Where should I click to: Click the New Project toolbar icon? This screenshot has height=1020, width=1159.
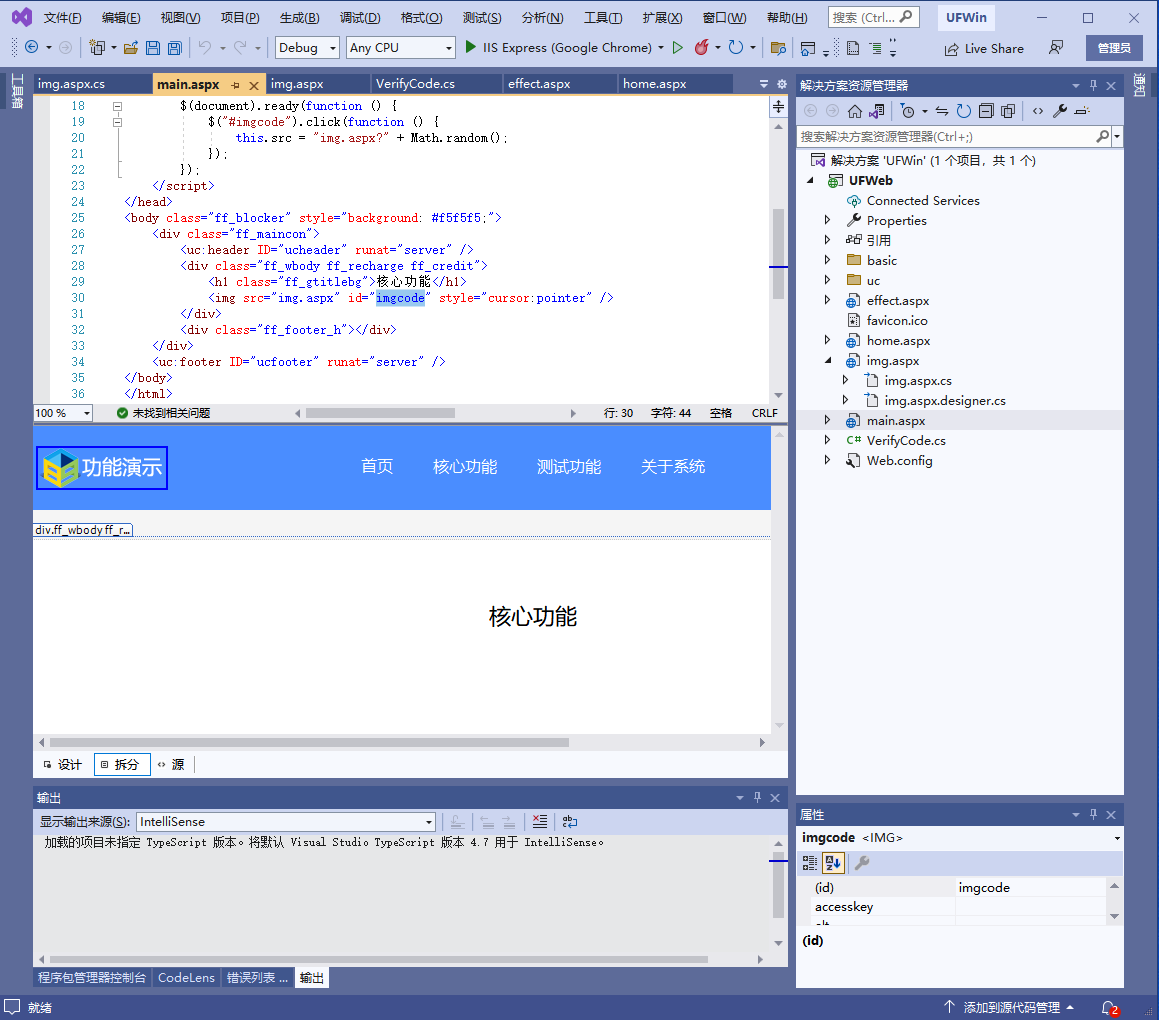tap(97, 47)
